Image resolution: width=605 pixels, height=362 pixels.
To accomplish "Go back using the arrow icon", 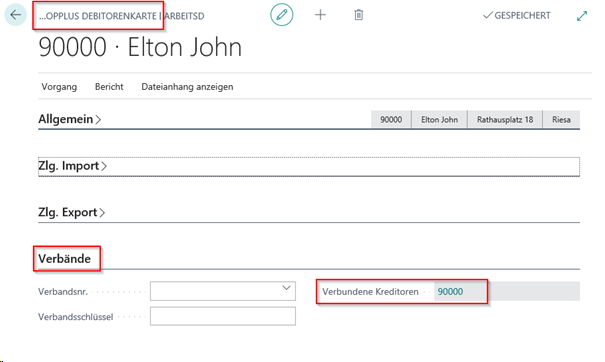I will point(15,15).
